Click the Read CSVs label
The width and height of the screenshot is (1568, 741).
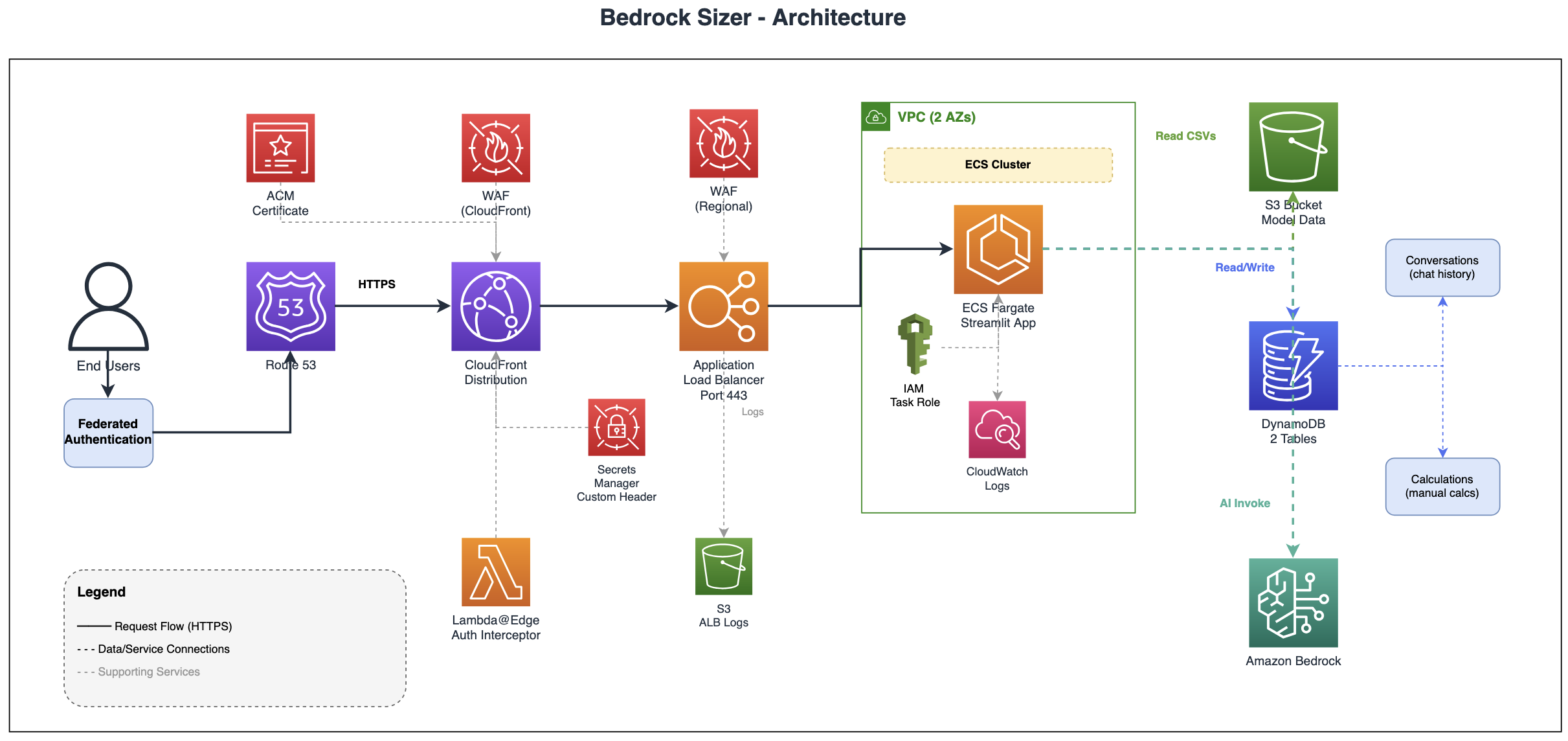(x=1185, y=136)
